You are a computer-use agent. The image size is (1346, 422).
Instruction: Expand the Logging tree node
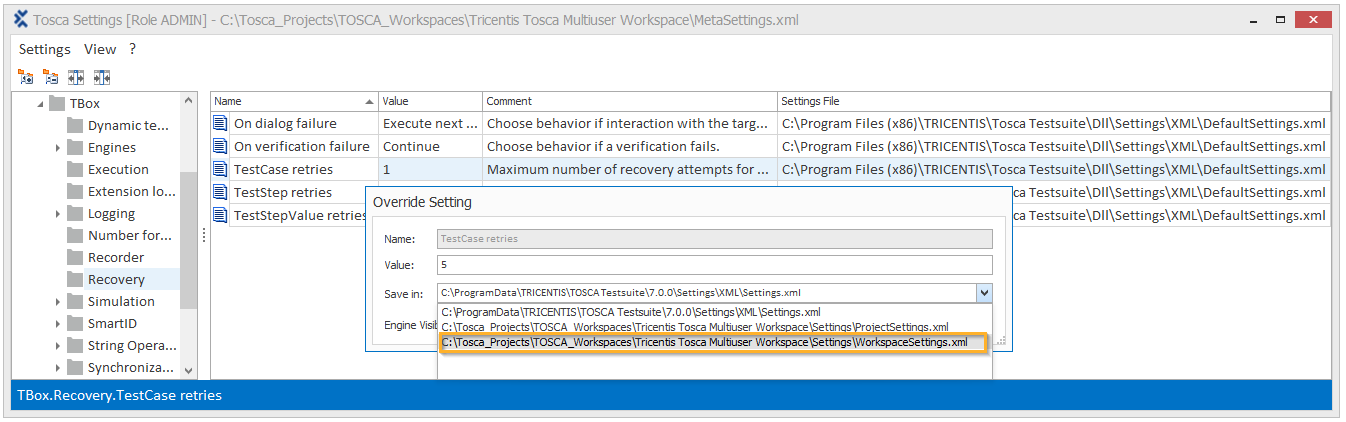coord(58,214)
